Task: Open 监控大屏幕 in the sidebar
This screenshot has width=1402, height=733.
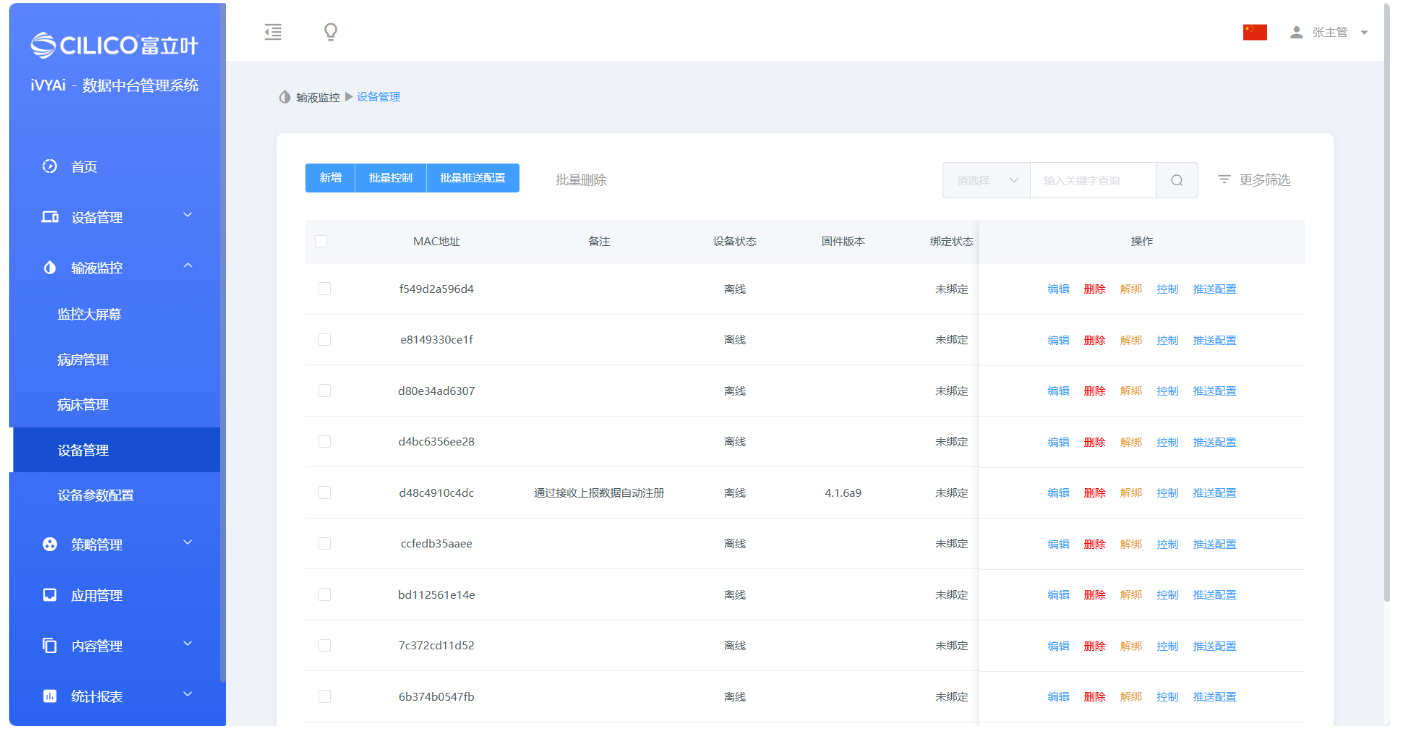Action: click(x=89, y=314)
